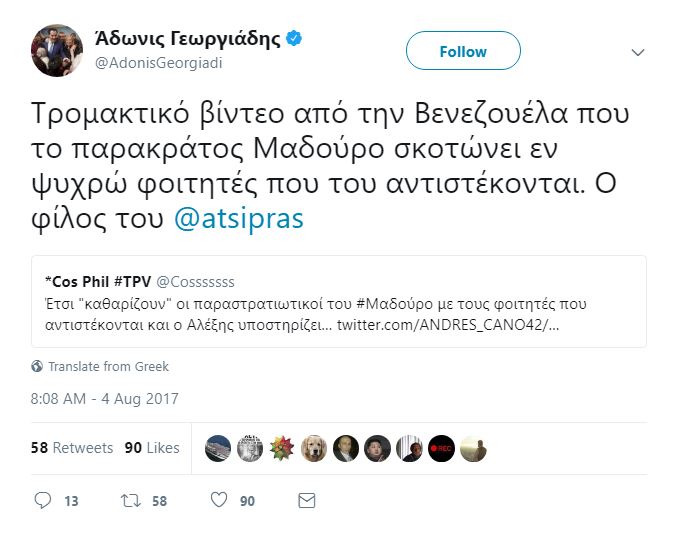Click the reply speech bubble icon
The width and height of the screenshot is (683, 538).
(42, 499)
